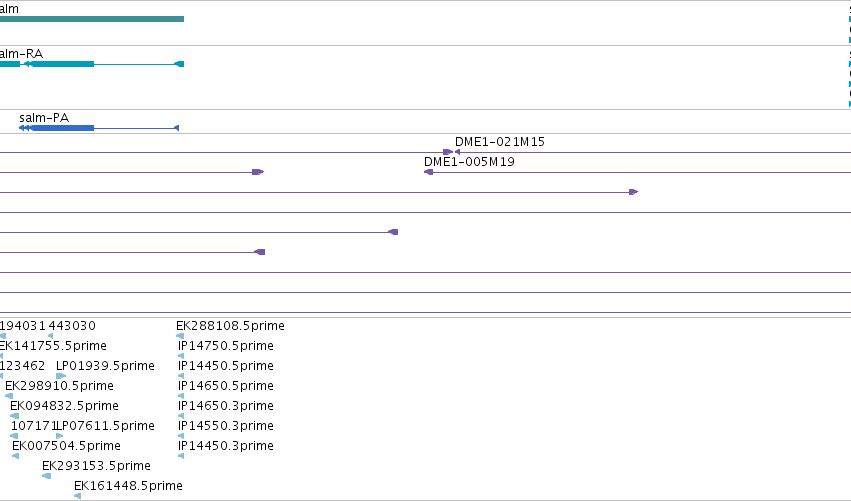Select the IP14450.5prime EST label
The image size is (851, 501).
[226, 366]
